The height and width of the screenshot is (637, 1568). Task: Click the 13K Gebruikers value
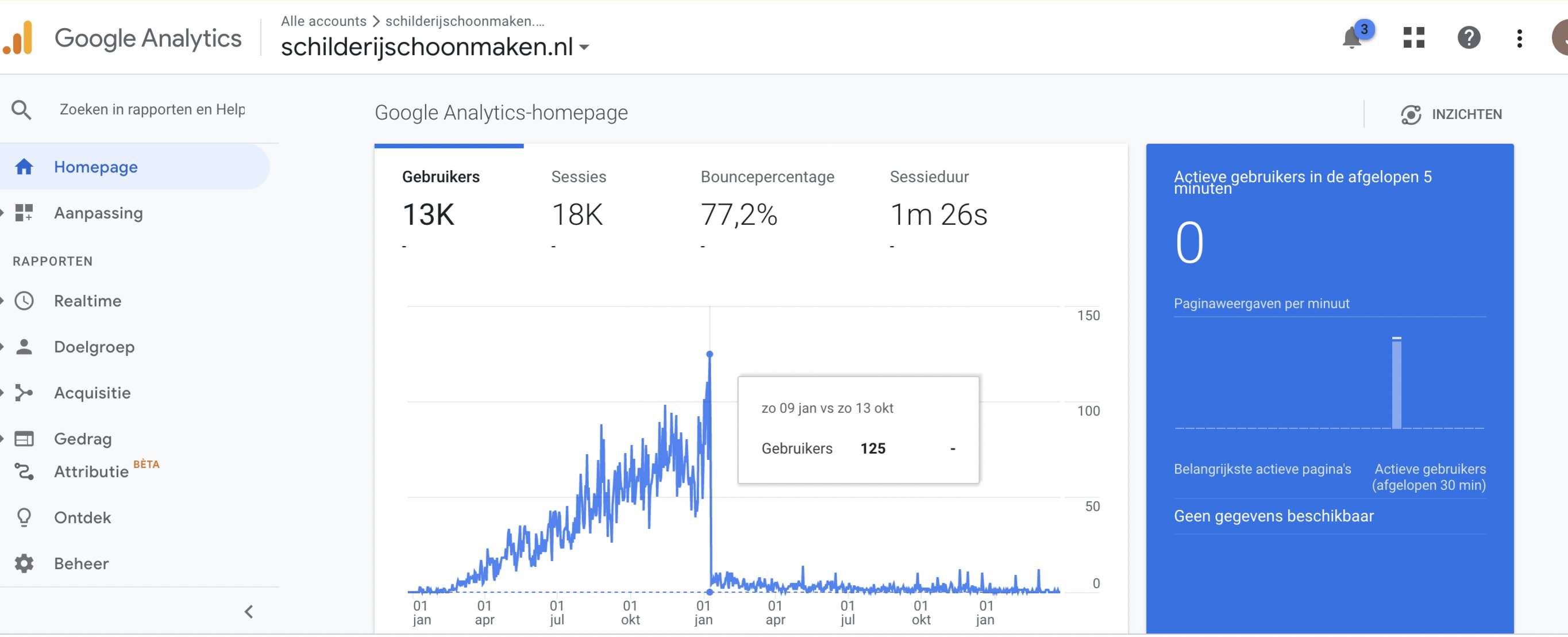(x=429, y=214)
